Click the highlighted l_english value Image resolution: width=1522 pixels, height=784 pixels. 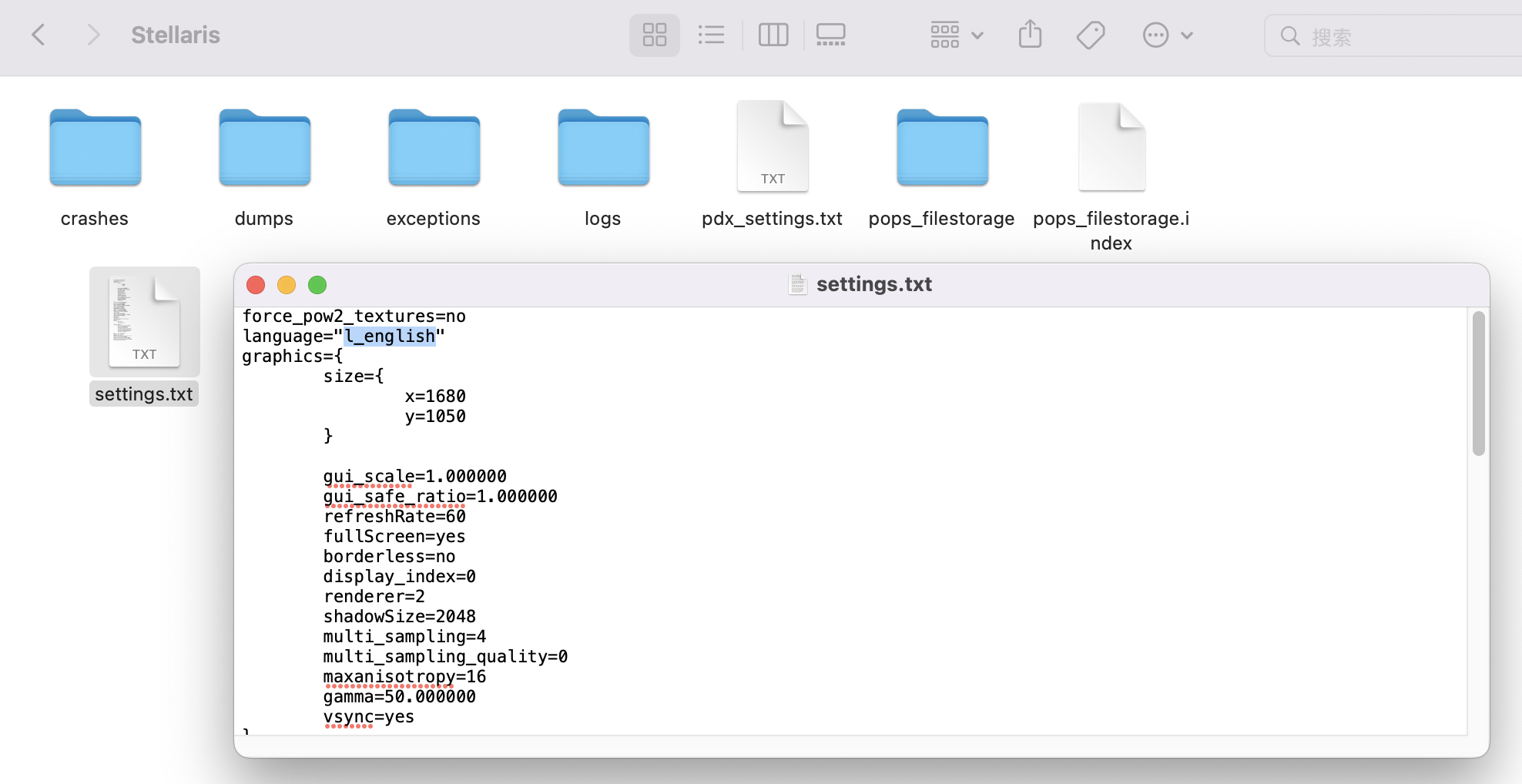click(x=390, y=337)
